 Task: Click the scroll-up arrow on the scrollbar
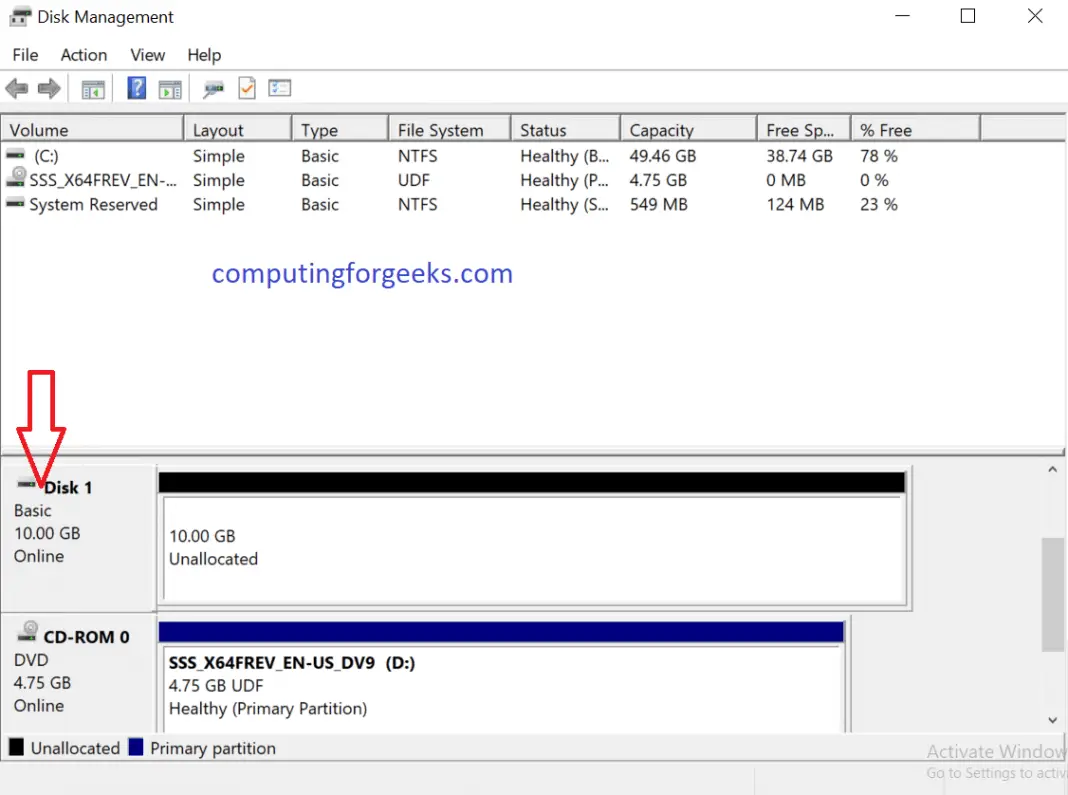(1052, 468)
